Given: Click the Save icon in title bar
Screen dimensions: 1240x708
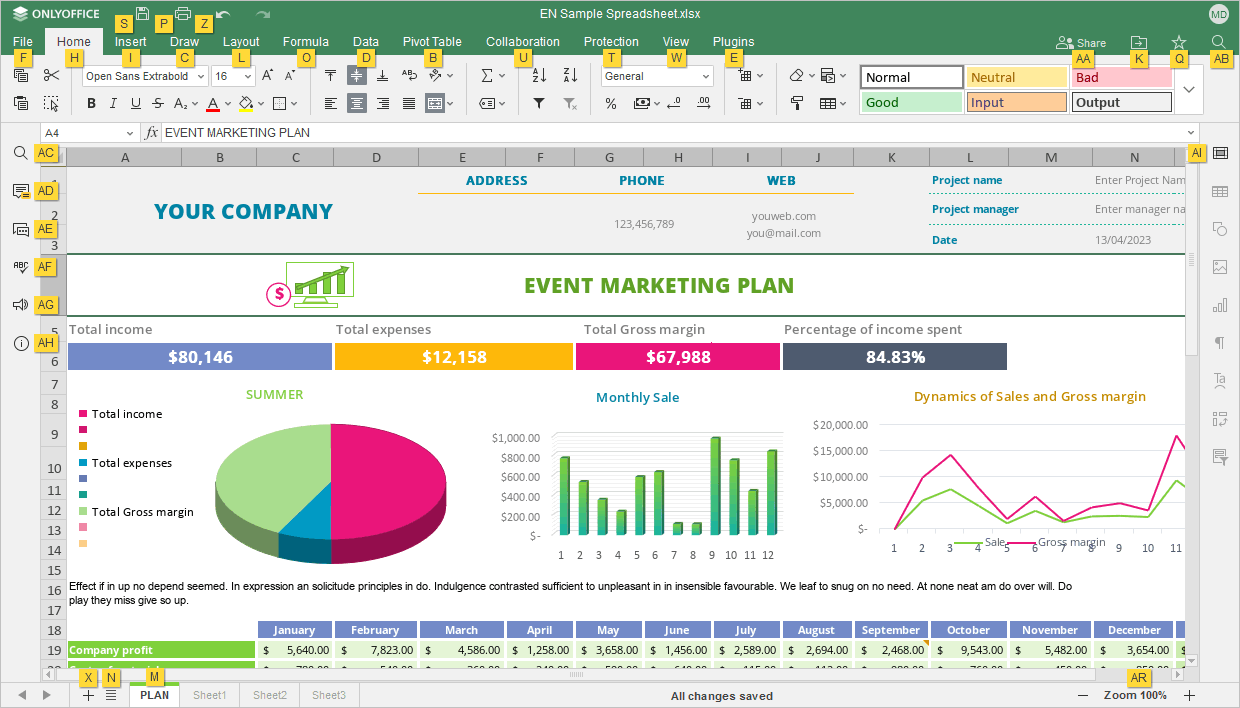Looking at the screenshot, I should point(142,14).
